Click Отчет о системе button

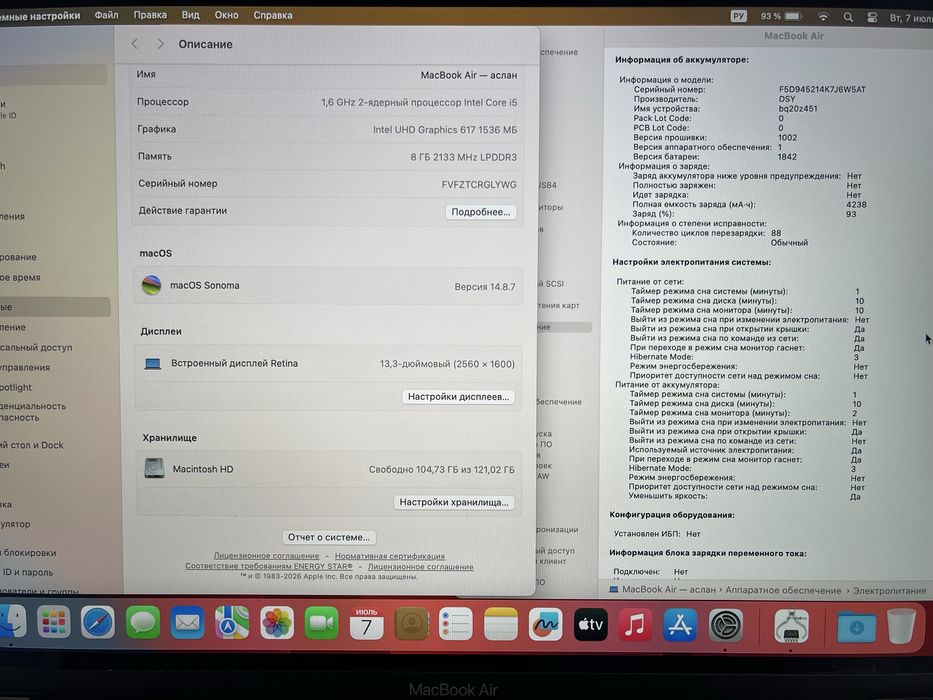pos(328,537)
